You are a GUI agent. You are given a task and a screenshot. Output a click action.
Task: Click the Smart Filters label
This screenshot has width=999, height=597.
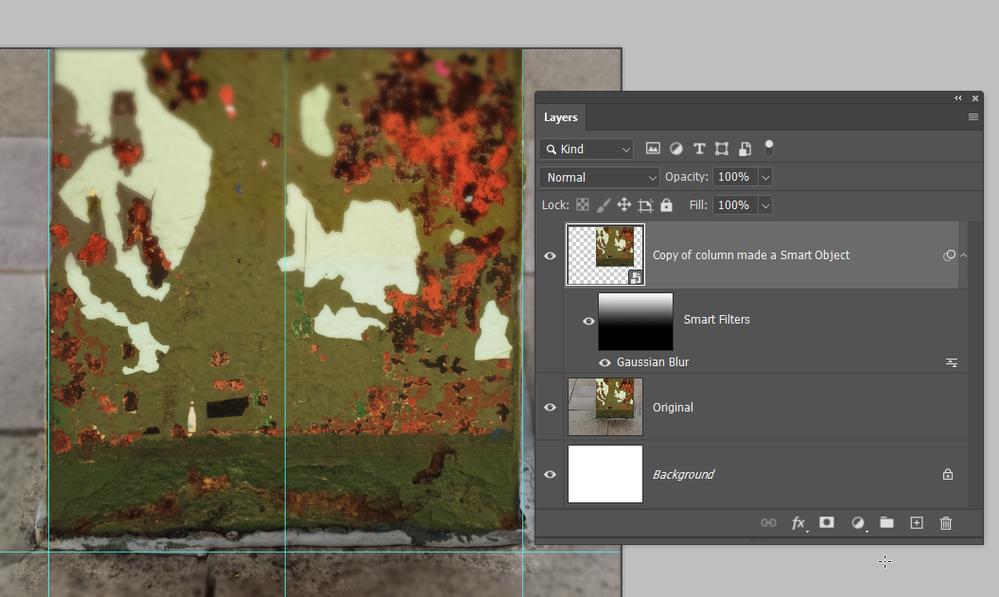pyautogui.click(x=717, y=320)
